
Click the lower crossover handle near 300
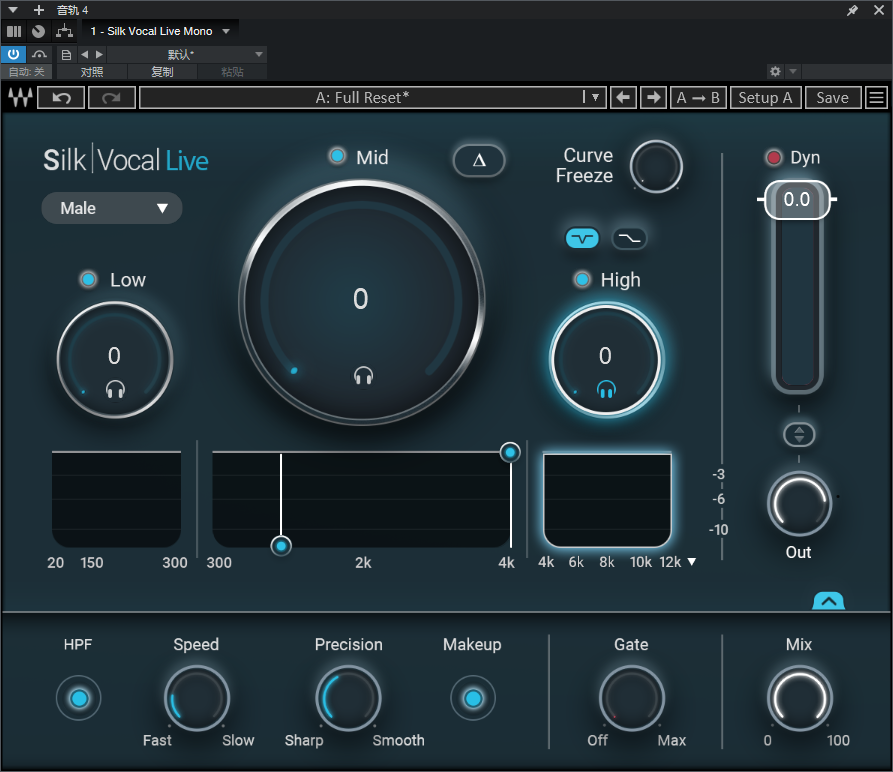pos(281,546)
